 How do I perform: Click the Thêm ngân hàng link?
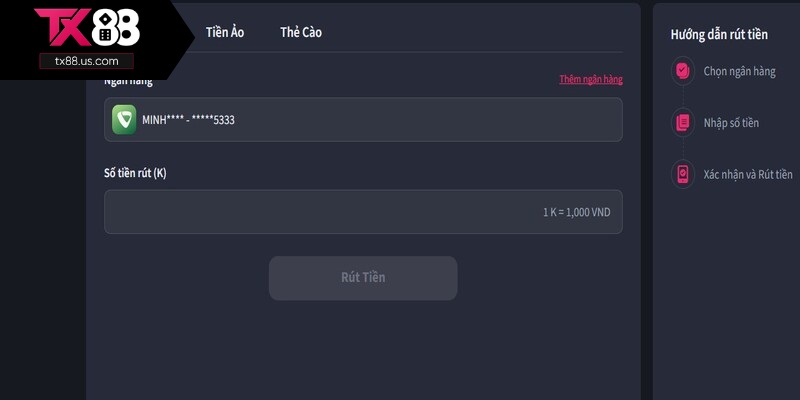(x=591, y=79)
